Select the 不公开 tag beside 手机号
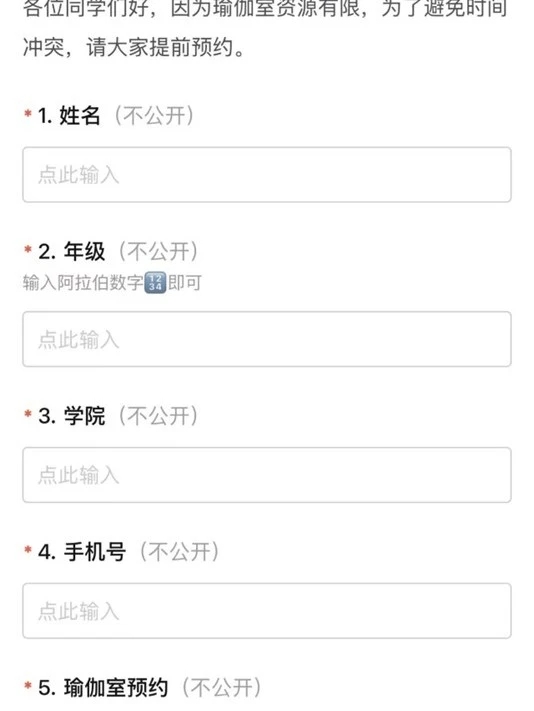 point(179,551)
